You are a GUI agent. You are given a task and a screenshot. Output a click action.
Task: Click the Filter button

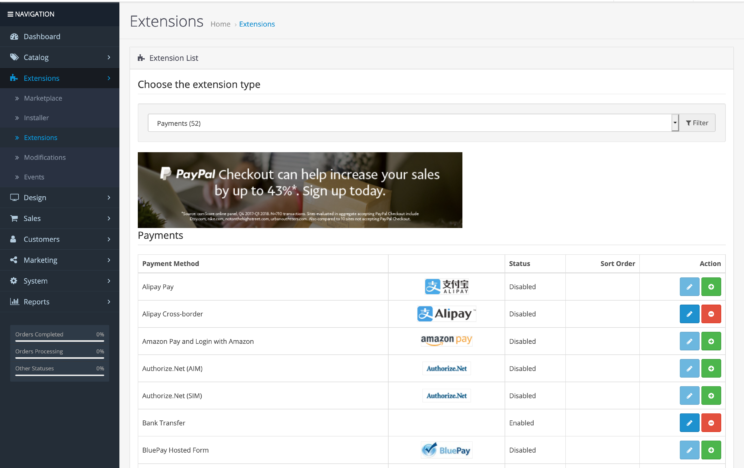(697, 123)
